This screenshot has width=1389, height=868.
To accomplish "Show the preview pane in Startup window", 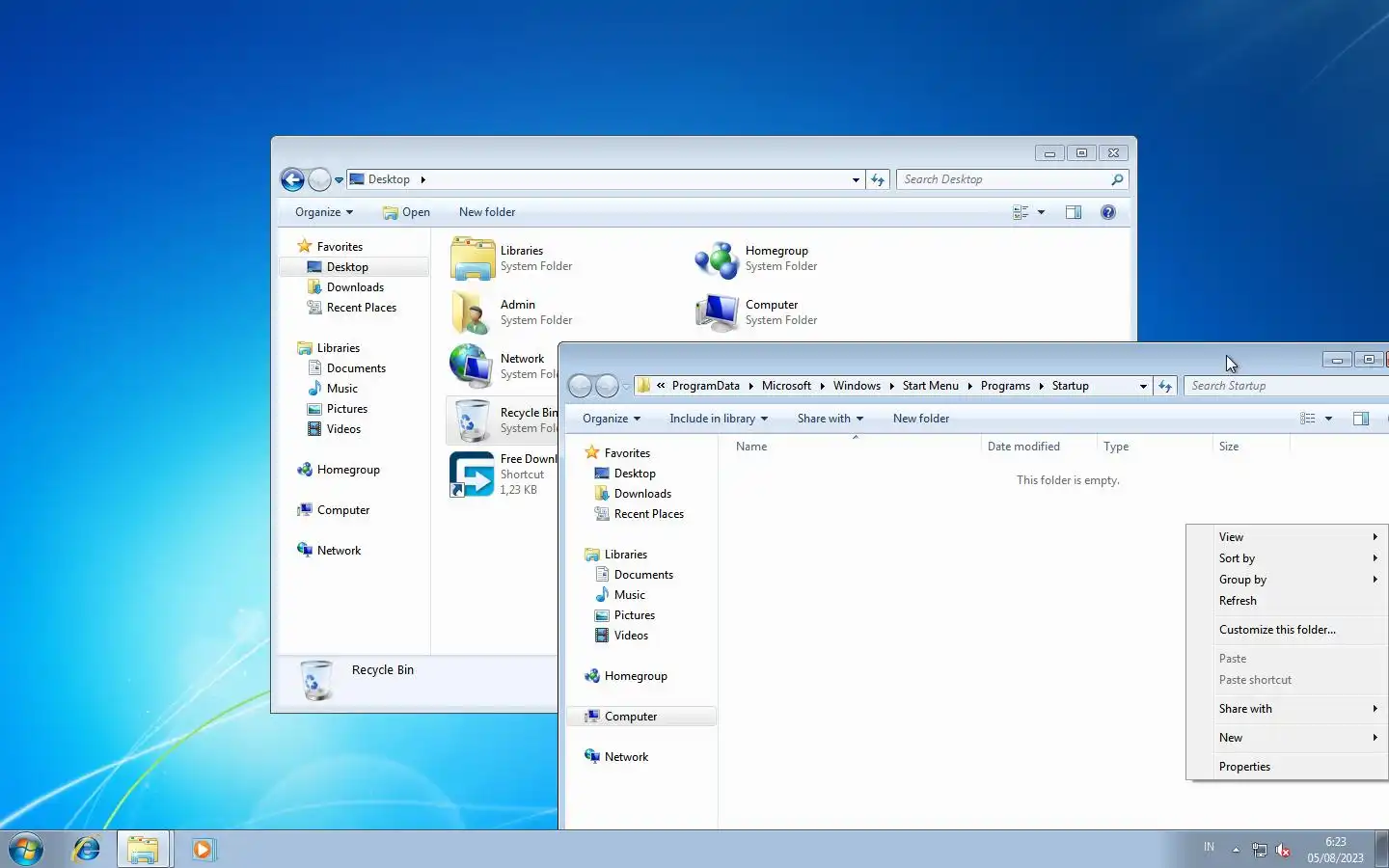I will pyautogui.click(x=1361, y=419).
